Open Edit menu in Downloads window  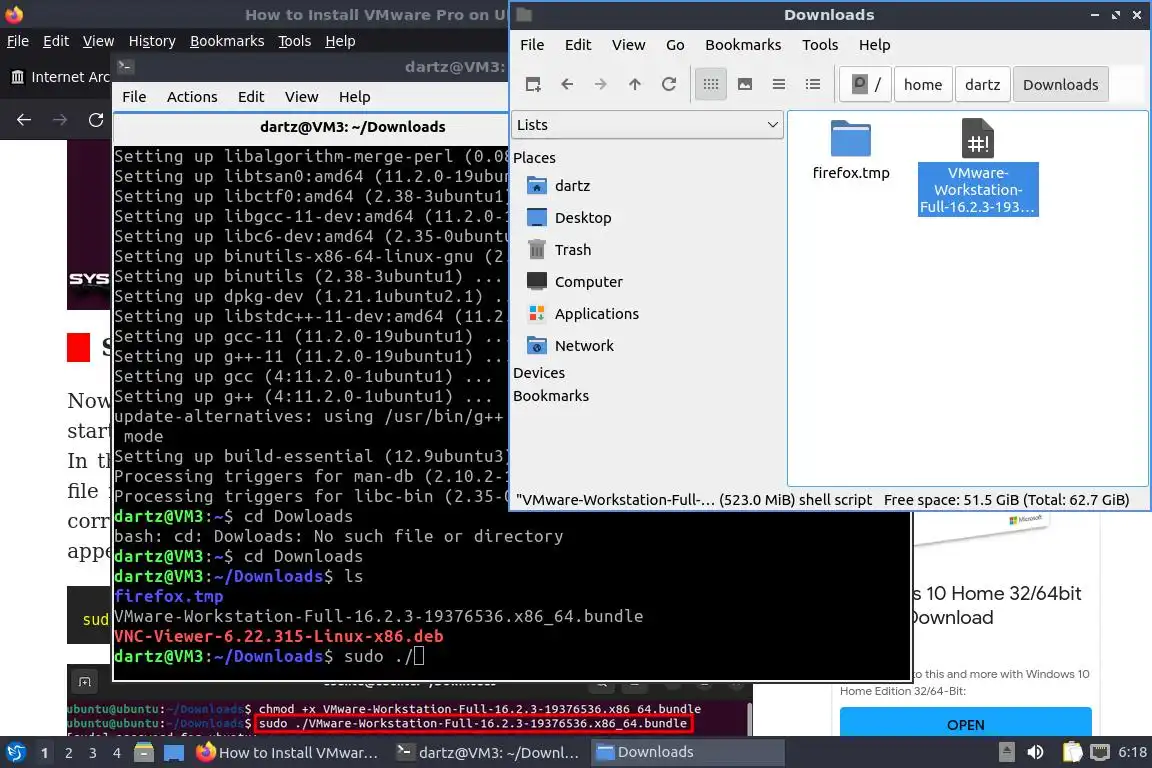(x=577, y=45)
